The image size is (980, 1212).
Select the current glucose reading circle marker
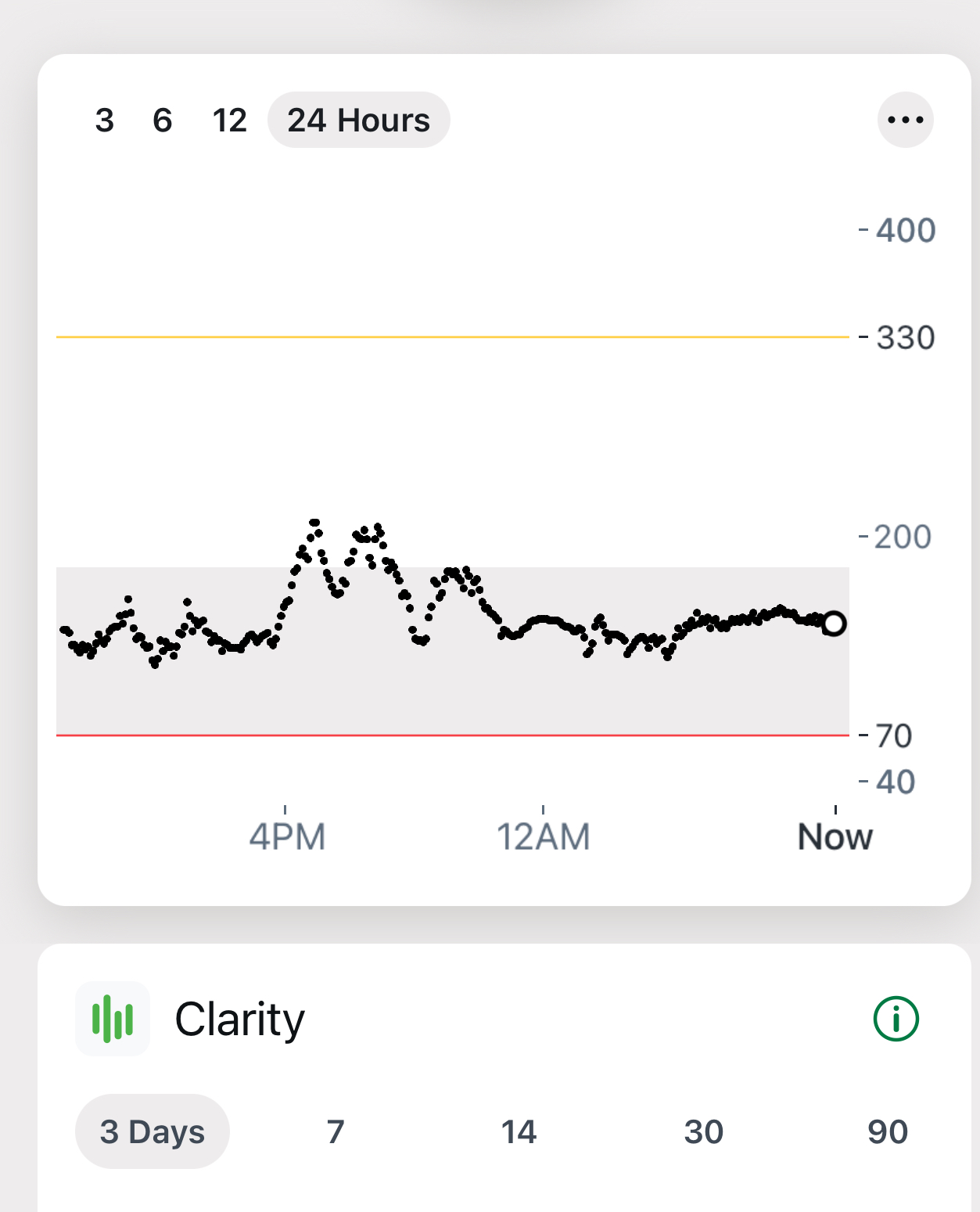point(834,624)
